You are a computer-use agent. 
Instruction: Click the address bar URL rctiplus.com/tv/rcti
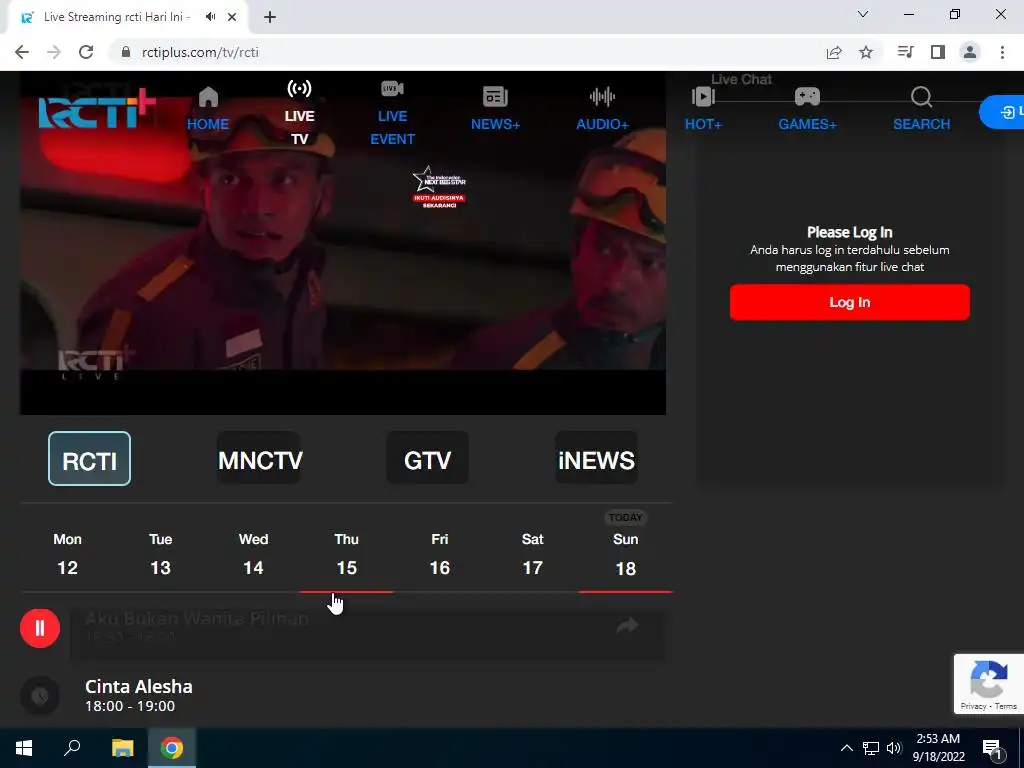click(x=200, y=52)
